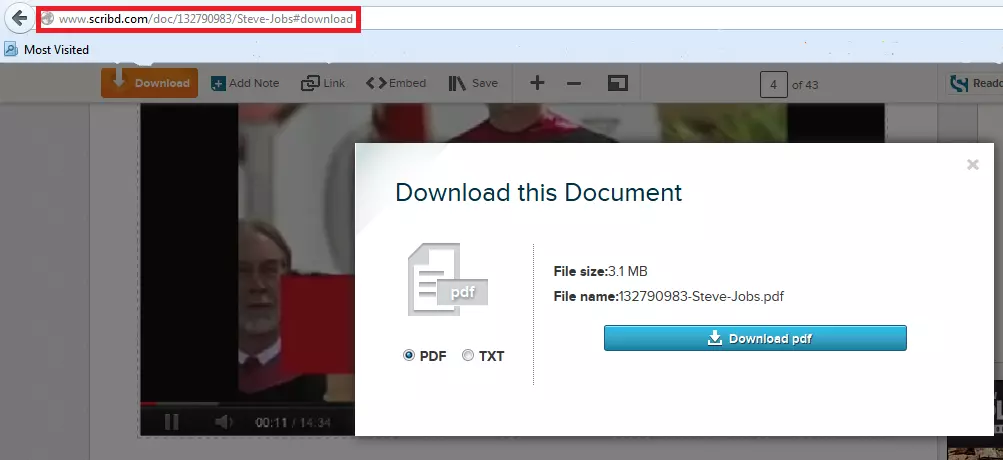Save the document to library
Image resolution: width=1003 pixels, height=460 pixels.
[473, 83]
